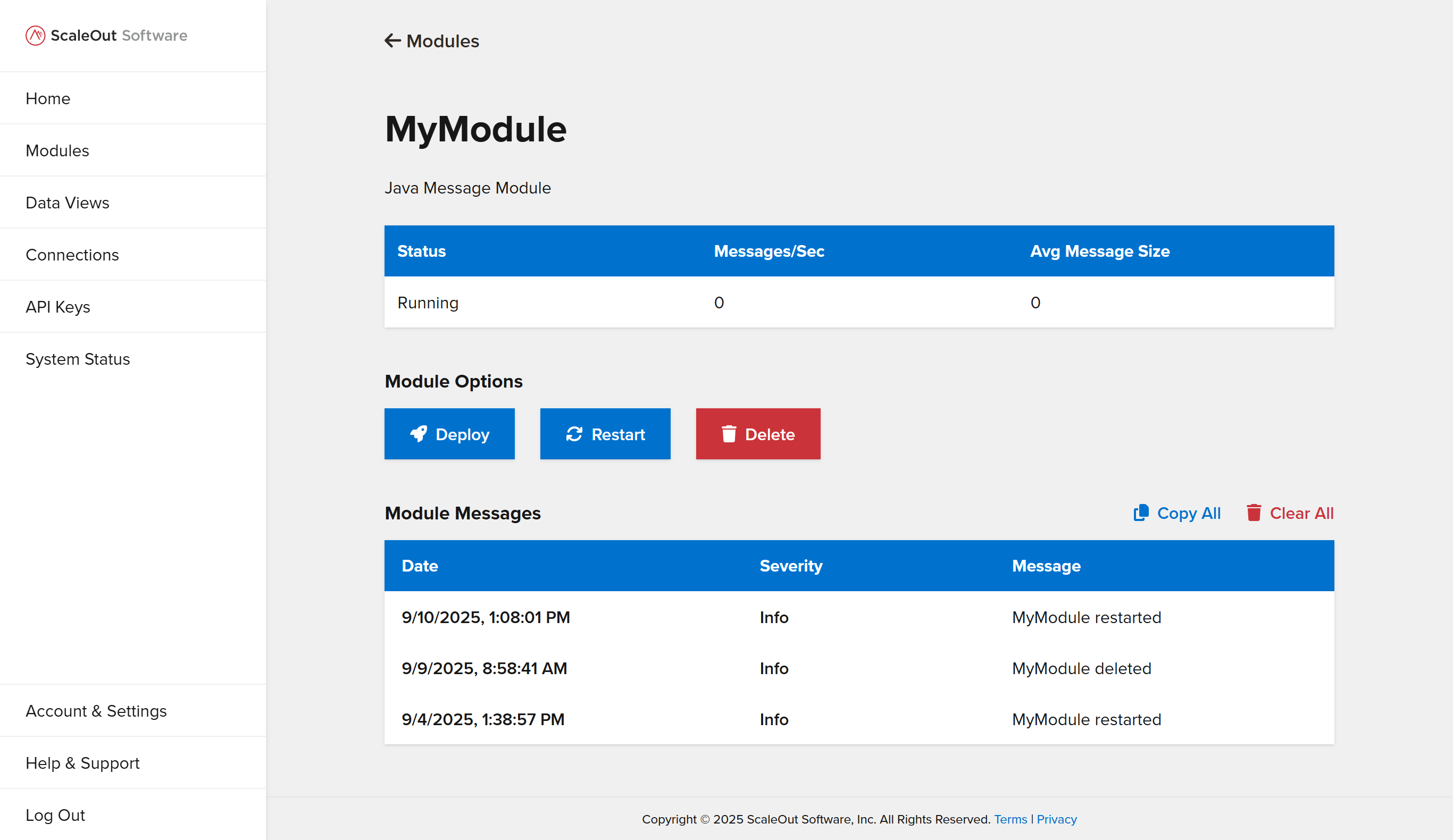
Task: Open the Privacy link in footer
Action: coord(1056,819)
